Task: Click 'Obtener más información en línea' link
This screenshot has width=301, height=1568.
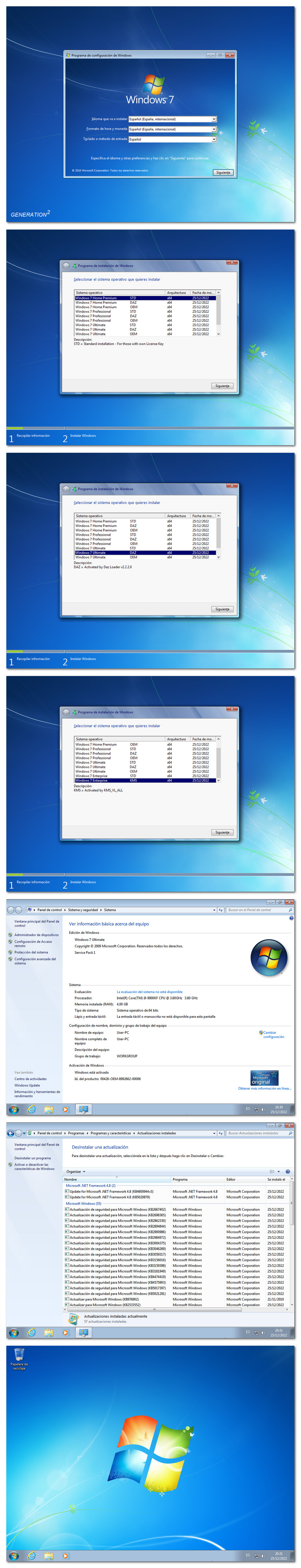Action: (265, 1088)
